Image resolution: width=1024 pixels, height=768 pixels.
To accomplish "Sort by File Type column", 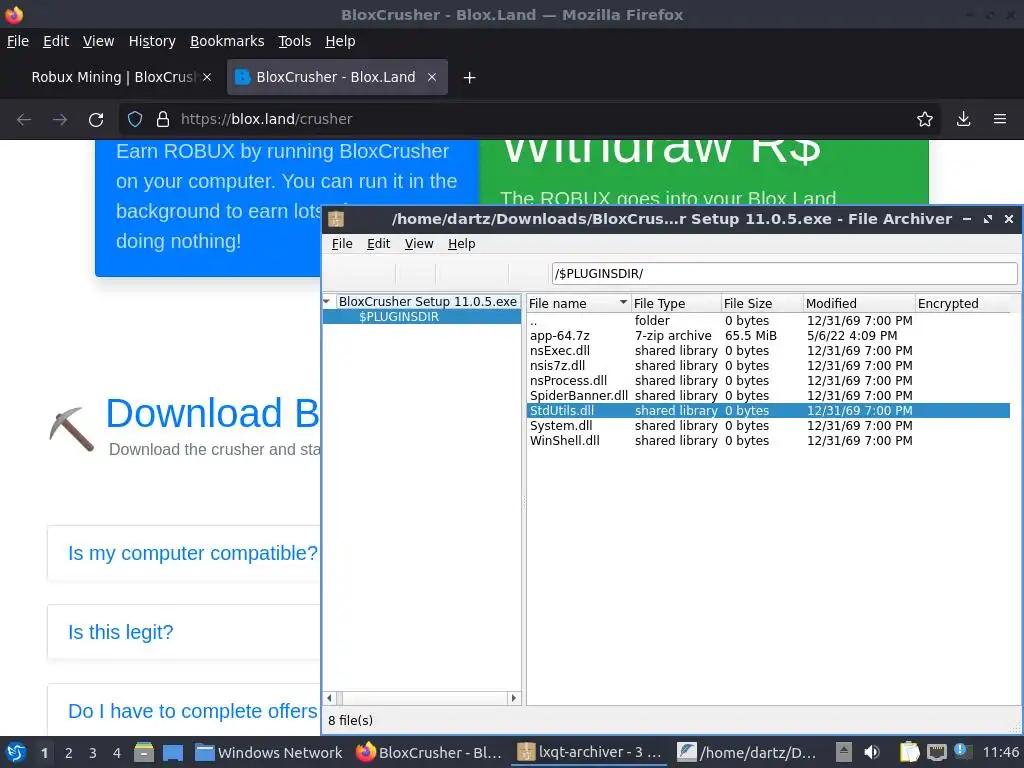I will click(675, 304).
